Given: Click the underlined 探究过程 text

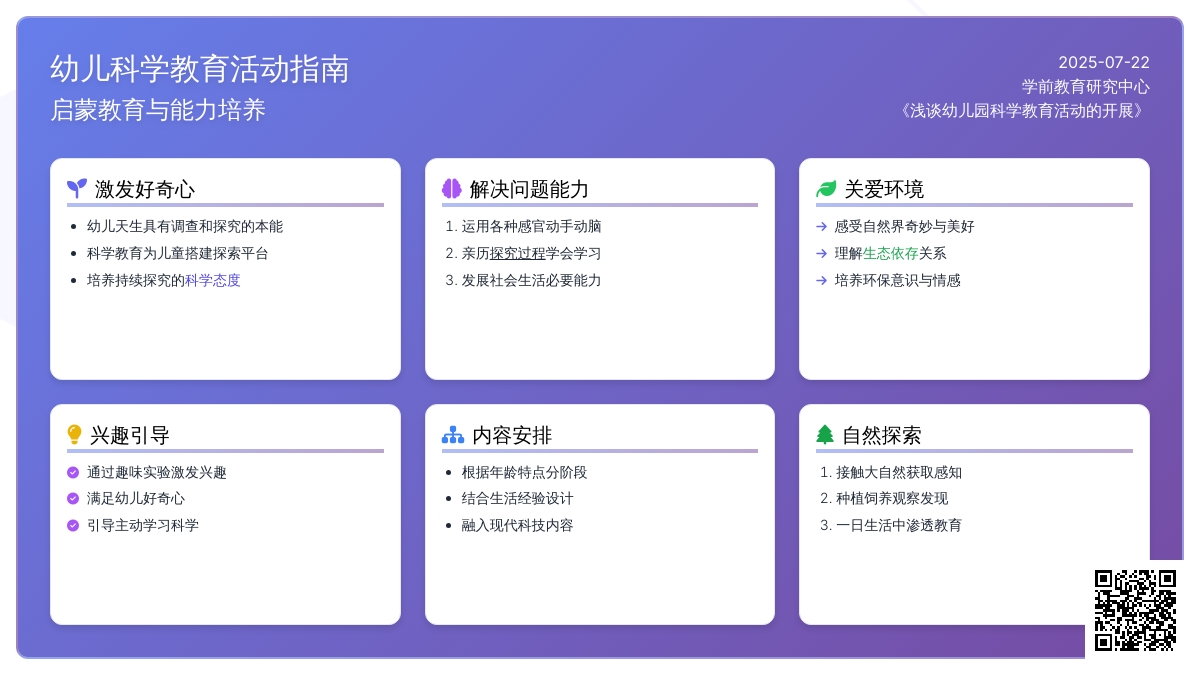Looking at the screenshot, I should 518,253.
